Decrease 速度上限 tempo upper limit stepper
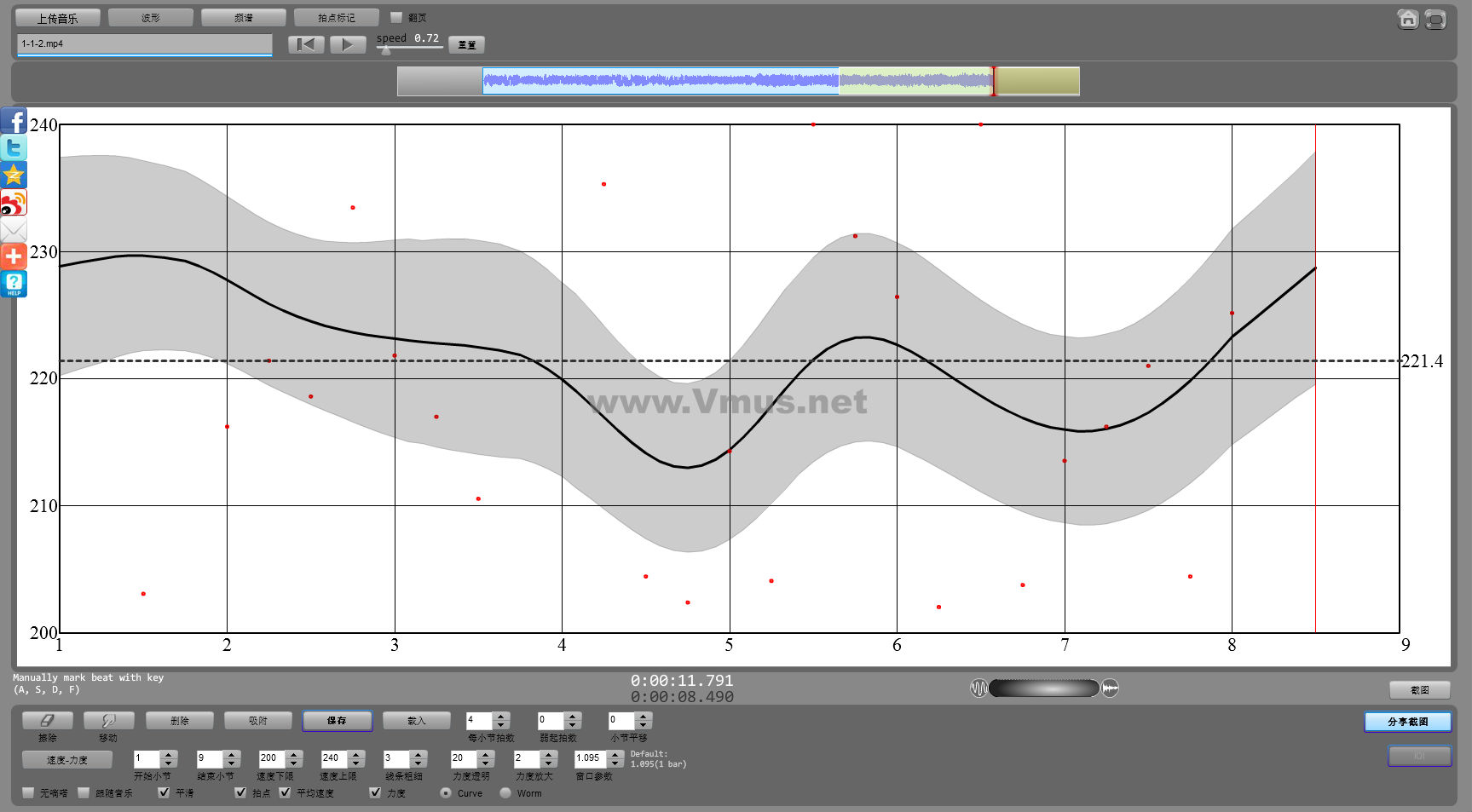Image resolution: width=1472 pixels, height=812 pixels. (356, 763)
